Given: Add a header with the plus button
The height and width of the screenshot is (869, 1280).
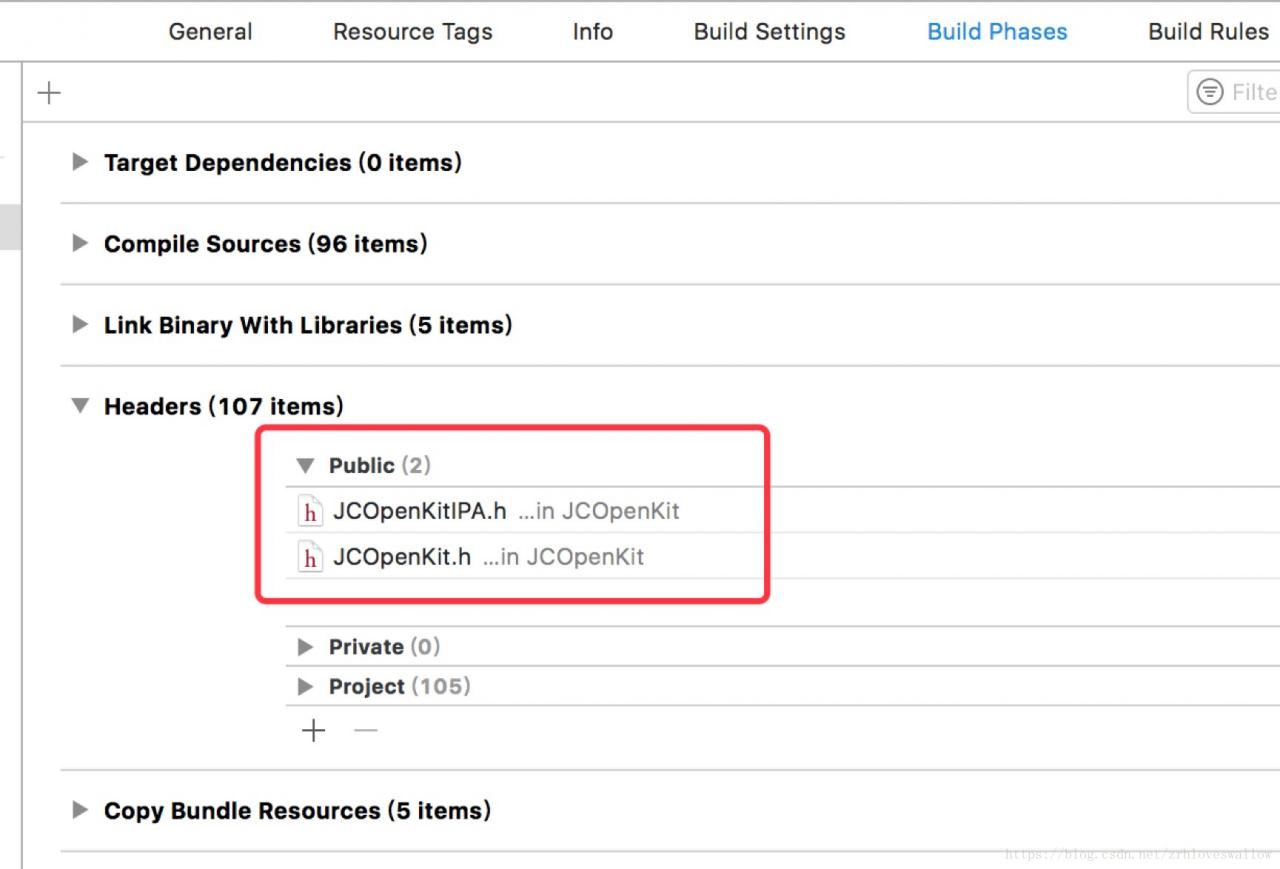Looking at the screenshot, I should click(314, 731).
